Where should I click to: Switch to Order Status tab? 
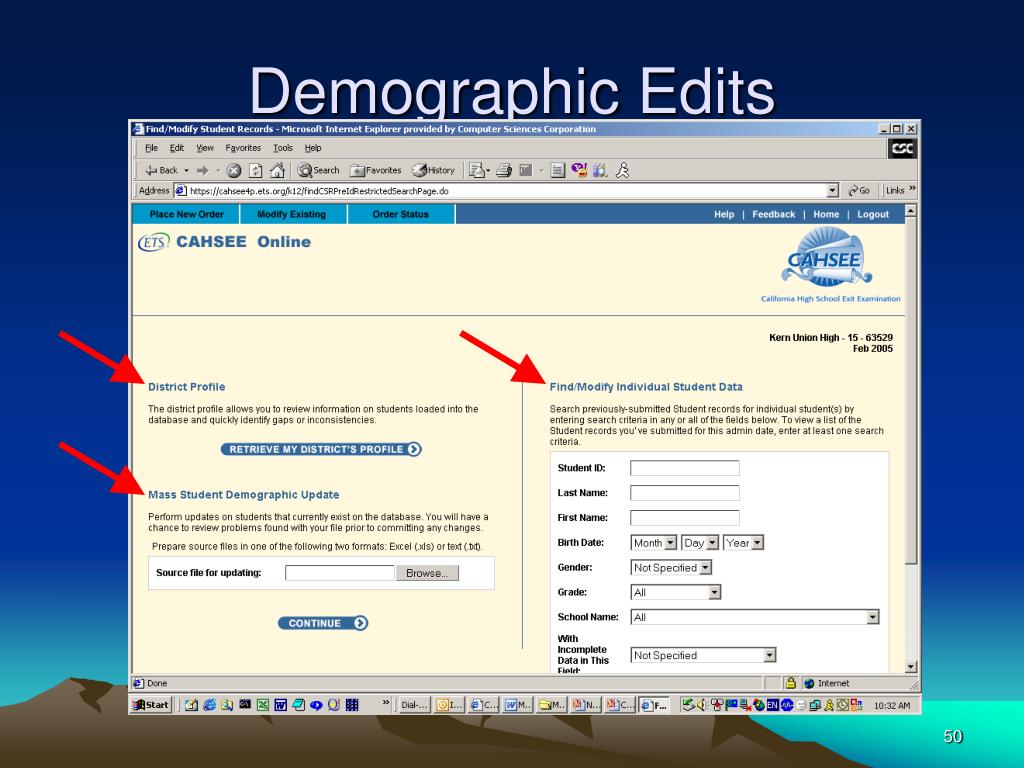pyautogui.click(x=400, y=214)
